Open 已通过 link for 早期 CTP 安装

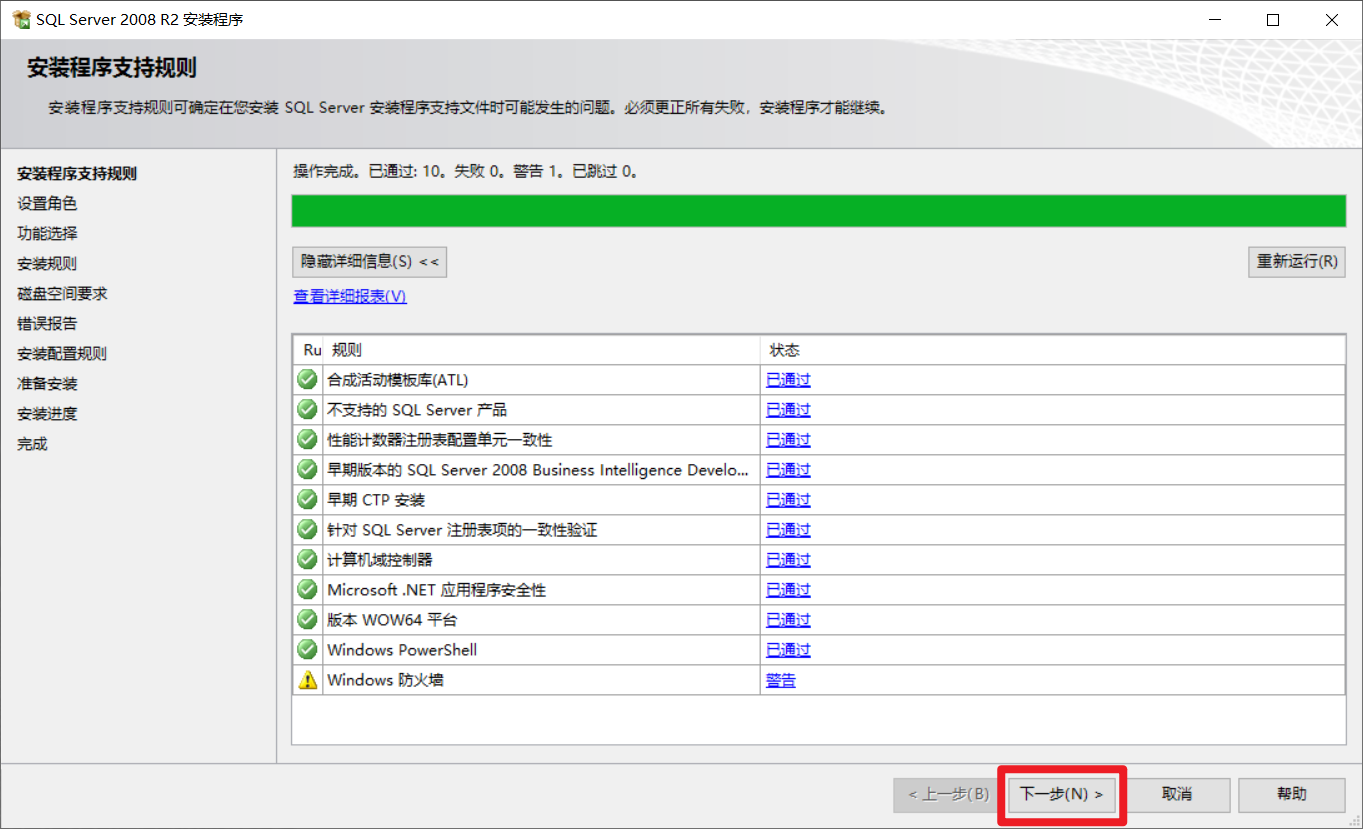tap(788, 500)
